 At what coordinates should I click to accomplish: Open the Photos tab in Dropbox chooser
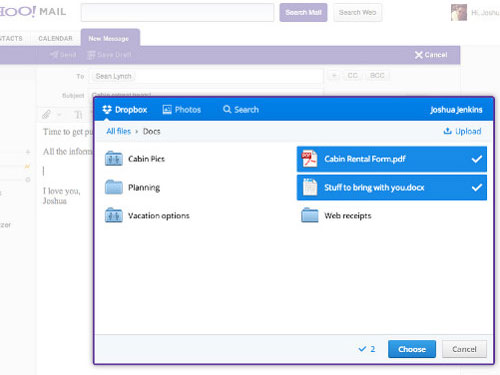tap(182, 109)
